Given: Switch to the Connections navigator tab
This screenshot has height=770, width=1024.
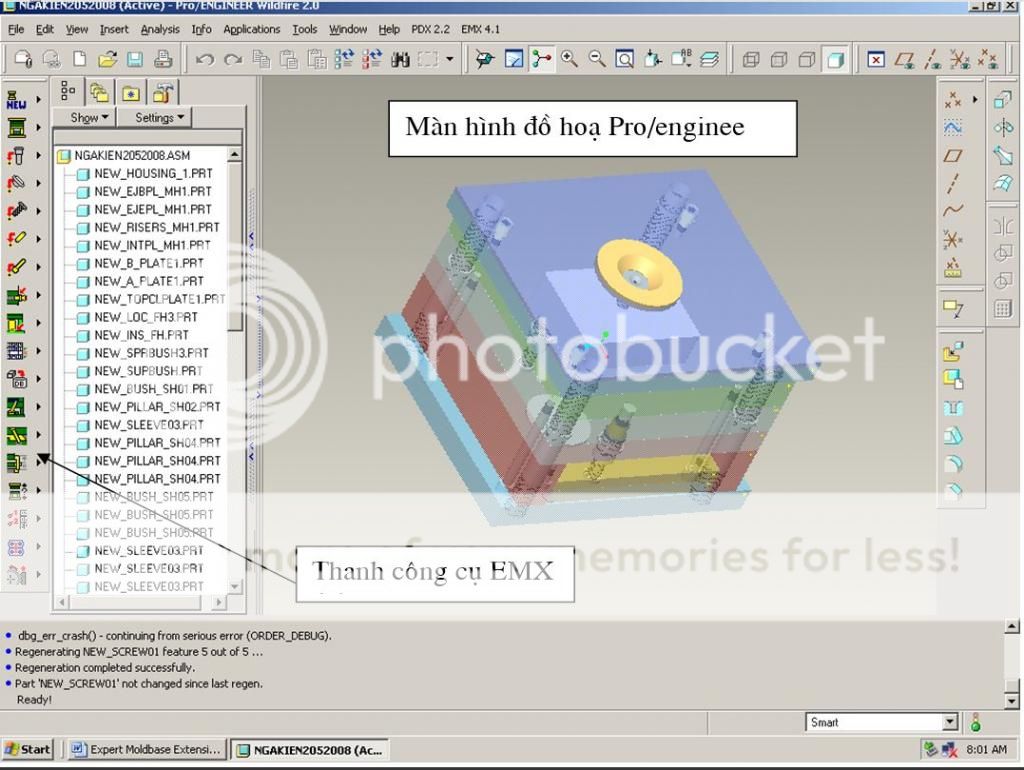Looking at the screenshot, I should (162, 93).
